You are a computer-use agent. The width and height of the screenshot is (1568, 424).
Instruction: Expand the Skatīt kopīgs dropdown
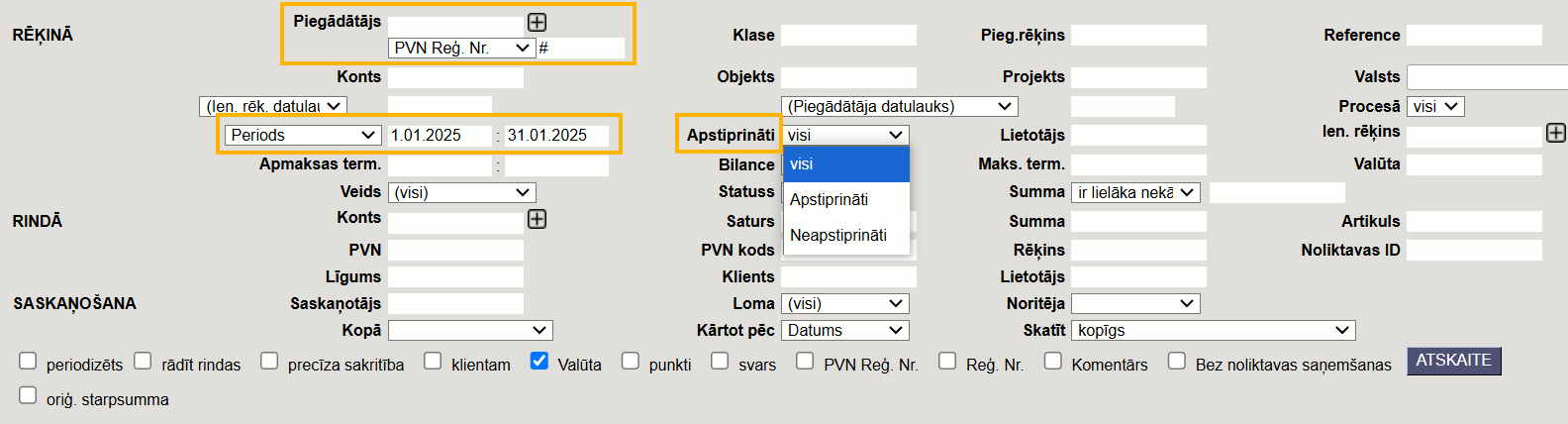pyautogui.click(x=1213, y=330)
